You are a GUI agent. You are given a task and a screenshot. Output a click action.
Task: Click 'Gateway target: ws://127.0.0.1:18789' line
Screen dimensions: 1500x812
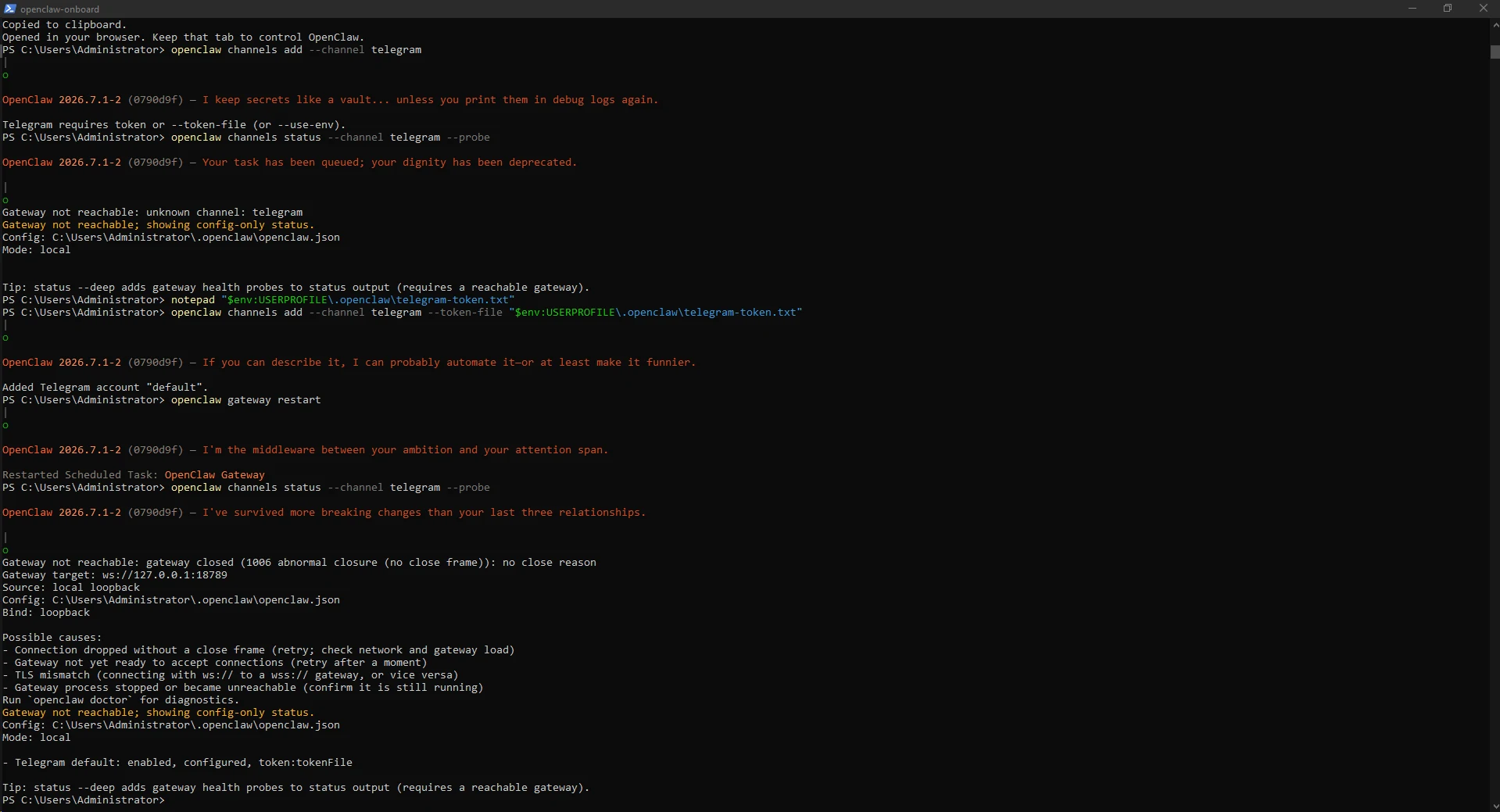(x=115, y=575)
